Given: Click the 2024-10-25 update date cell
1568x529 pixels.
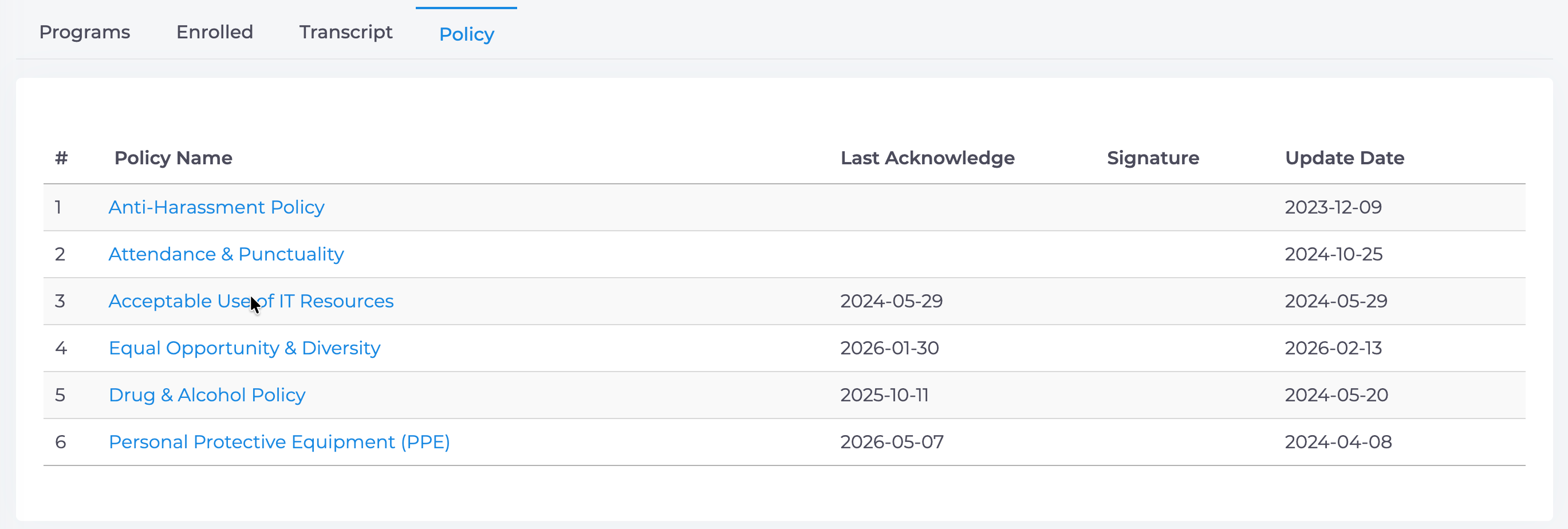Looking at the screenshot, I should (1334, 254).
